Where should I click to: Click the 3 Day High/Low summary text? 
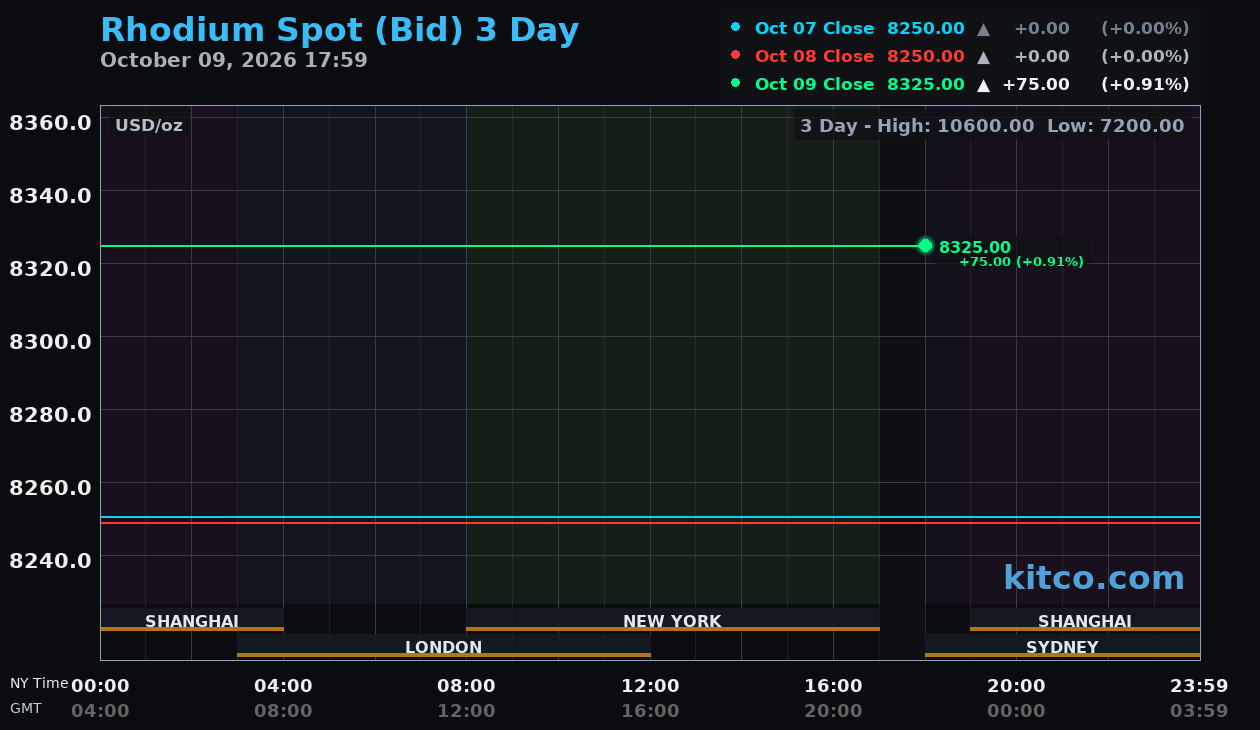tap(992, 126)
